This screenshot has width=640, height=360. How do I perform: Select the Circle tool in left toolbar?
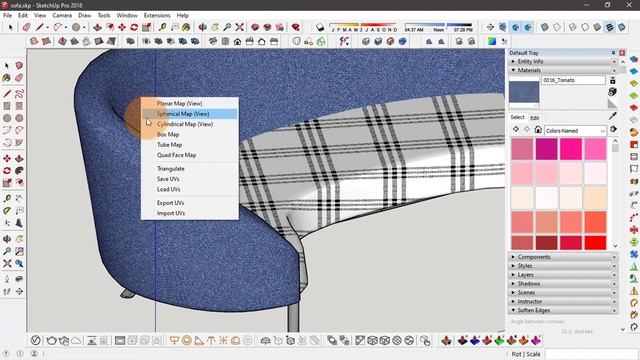tap(7, 118)
